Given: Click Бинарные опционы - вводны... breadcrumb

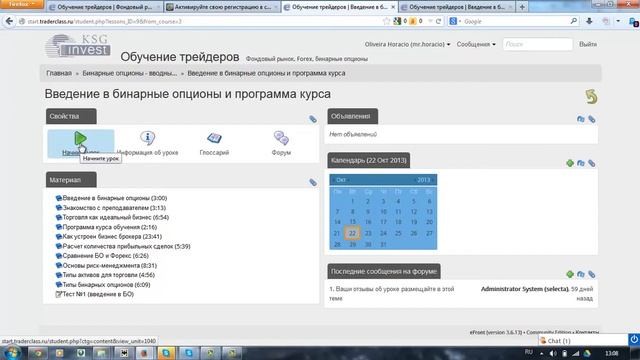Looking at the screenshot, I should pyautogui.click(x=130, y=73).
